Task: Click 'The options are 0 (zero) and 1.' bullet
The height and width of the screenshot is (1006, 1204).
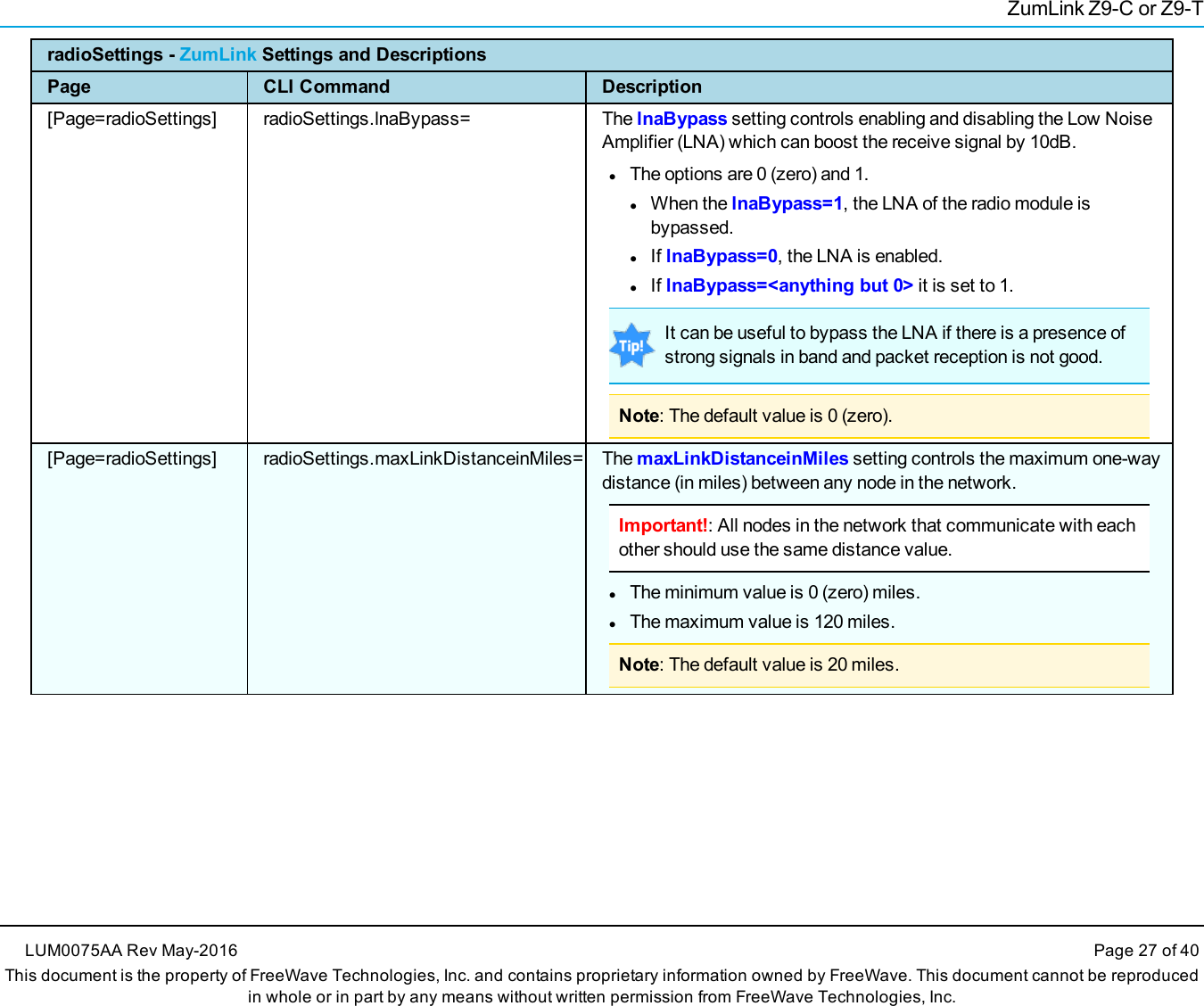Action: pyautogui.click(x=749, y=174)
